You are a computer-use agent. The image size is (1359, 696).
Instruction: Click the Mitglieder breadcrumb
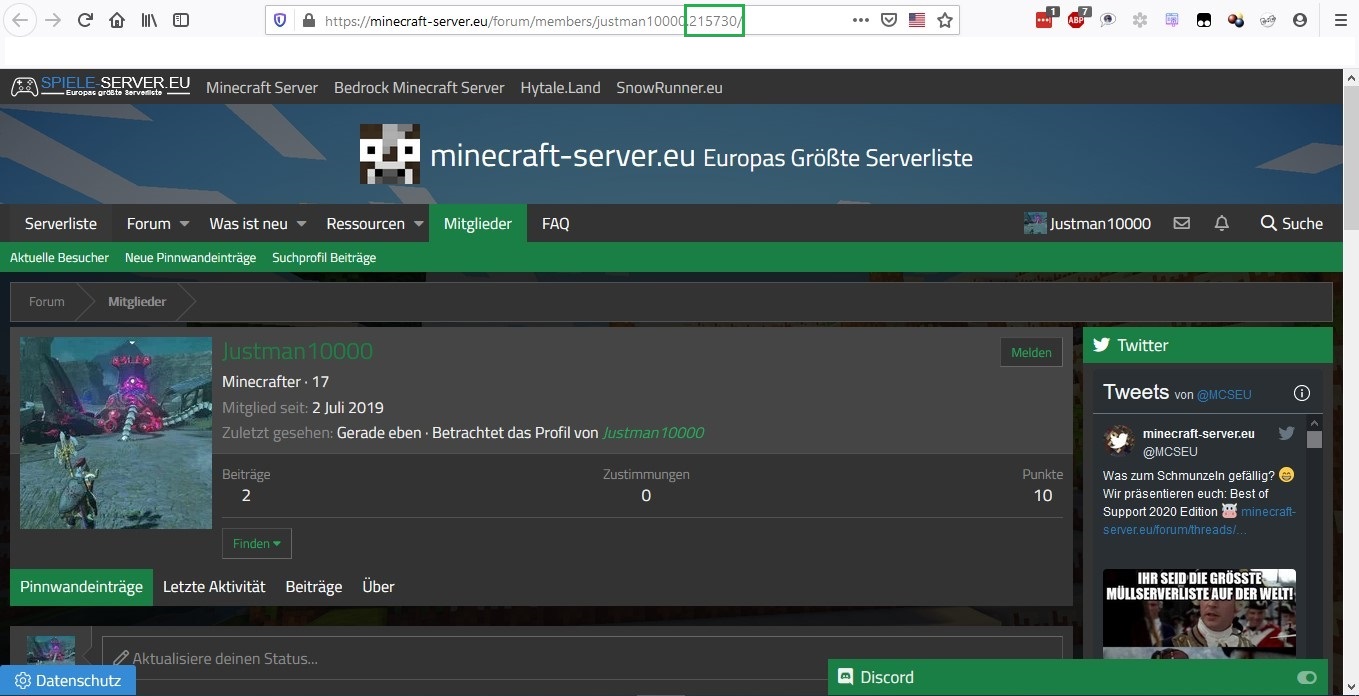pyautogui.click(x=137, y=301)
